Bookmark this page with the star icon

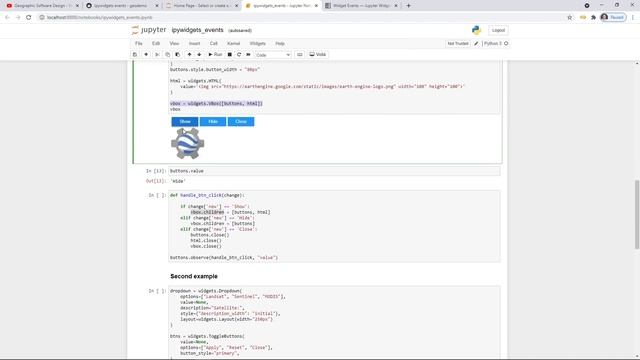[569, 17]
